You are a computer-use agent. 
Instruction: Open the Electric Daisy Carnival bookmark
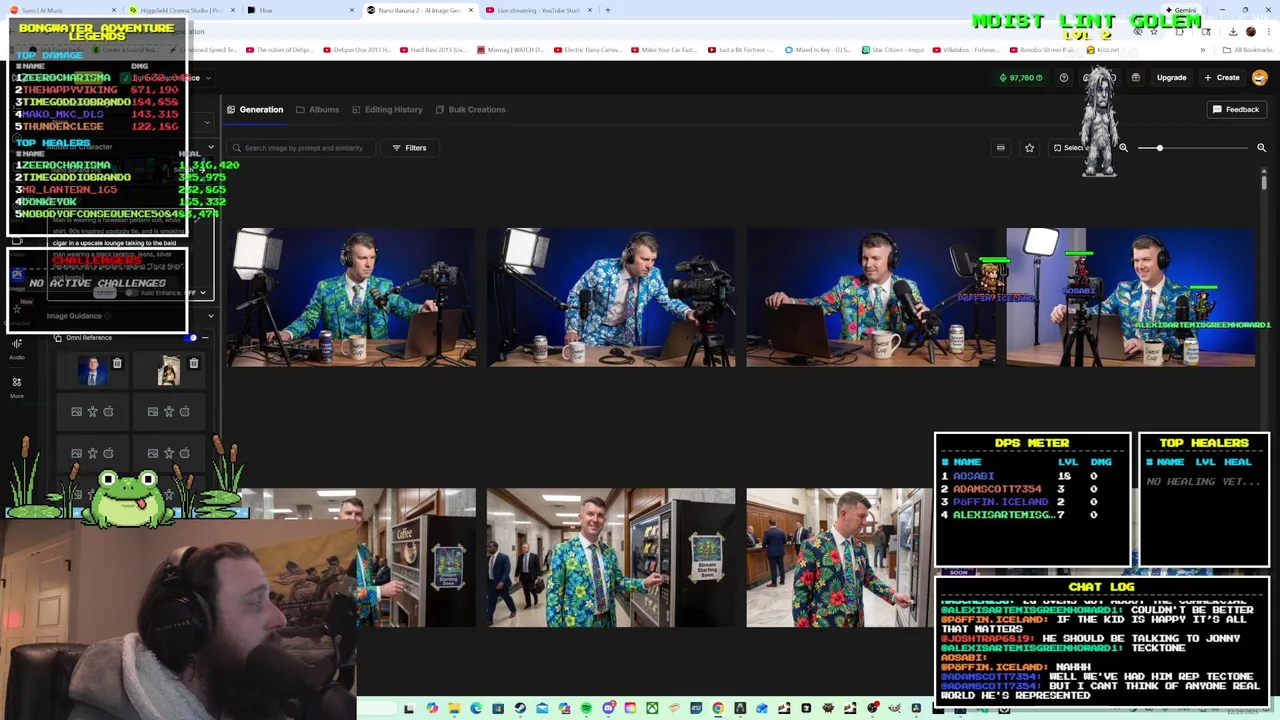(586, 49)
